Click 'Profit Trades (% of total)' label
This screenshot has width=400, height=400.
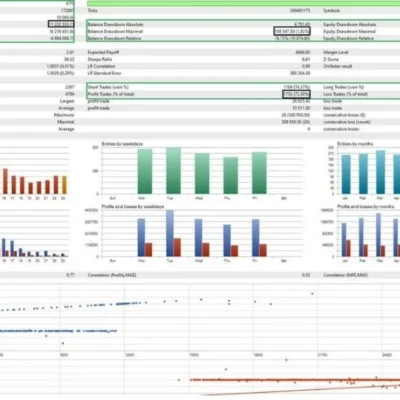click(x=111, y=94)
